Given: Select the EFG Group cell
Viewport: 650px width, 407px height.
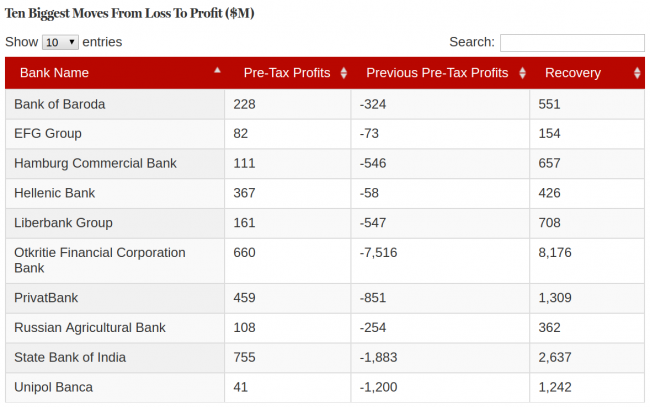Looking at the screenshot, I should tap(48, 134).
